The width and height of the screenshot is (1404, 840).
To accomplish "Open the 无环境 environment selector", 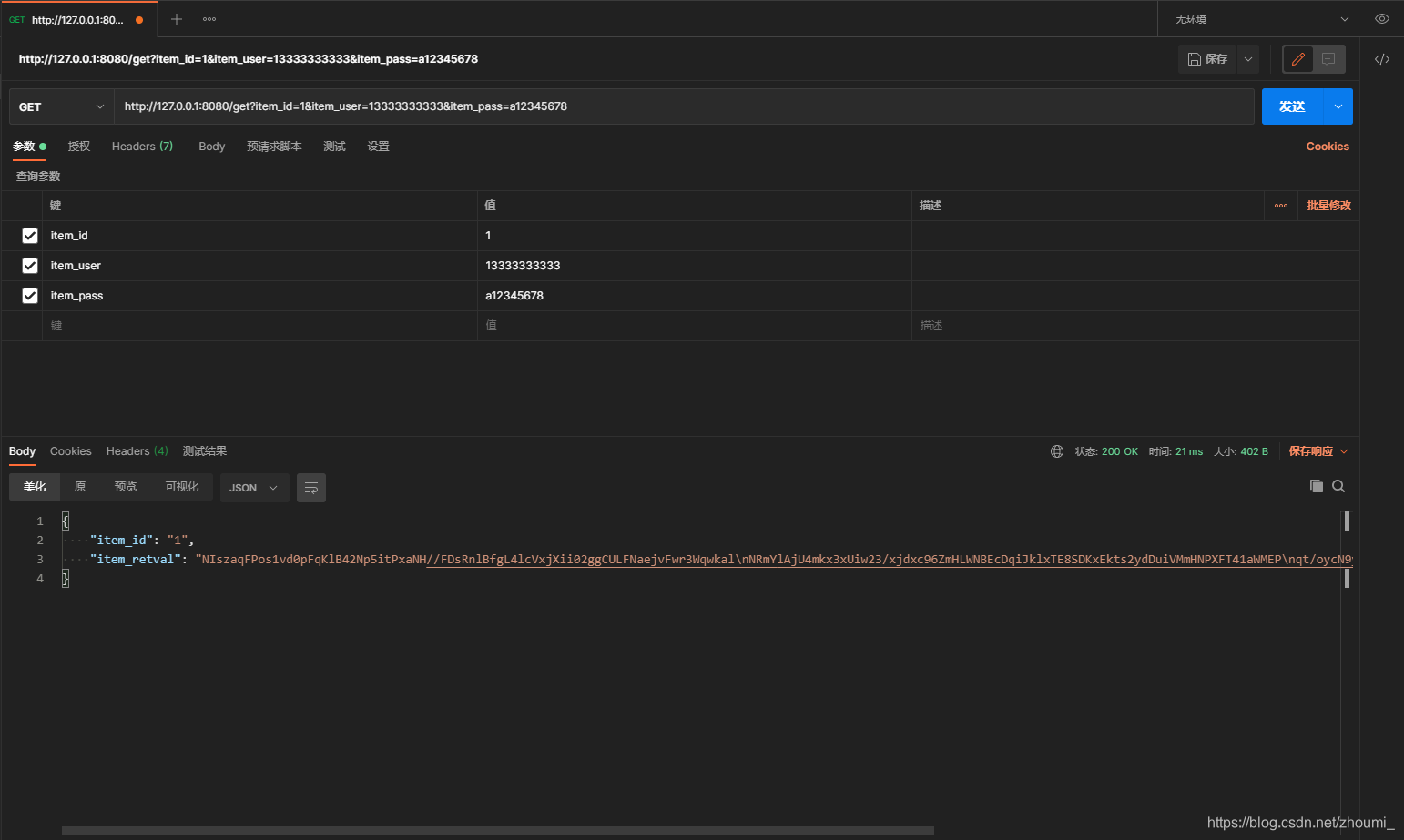I will pos(1261,19).
